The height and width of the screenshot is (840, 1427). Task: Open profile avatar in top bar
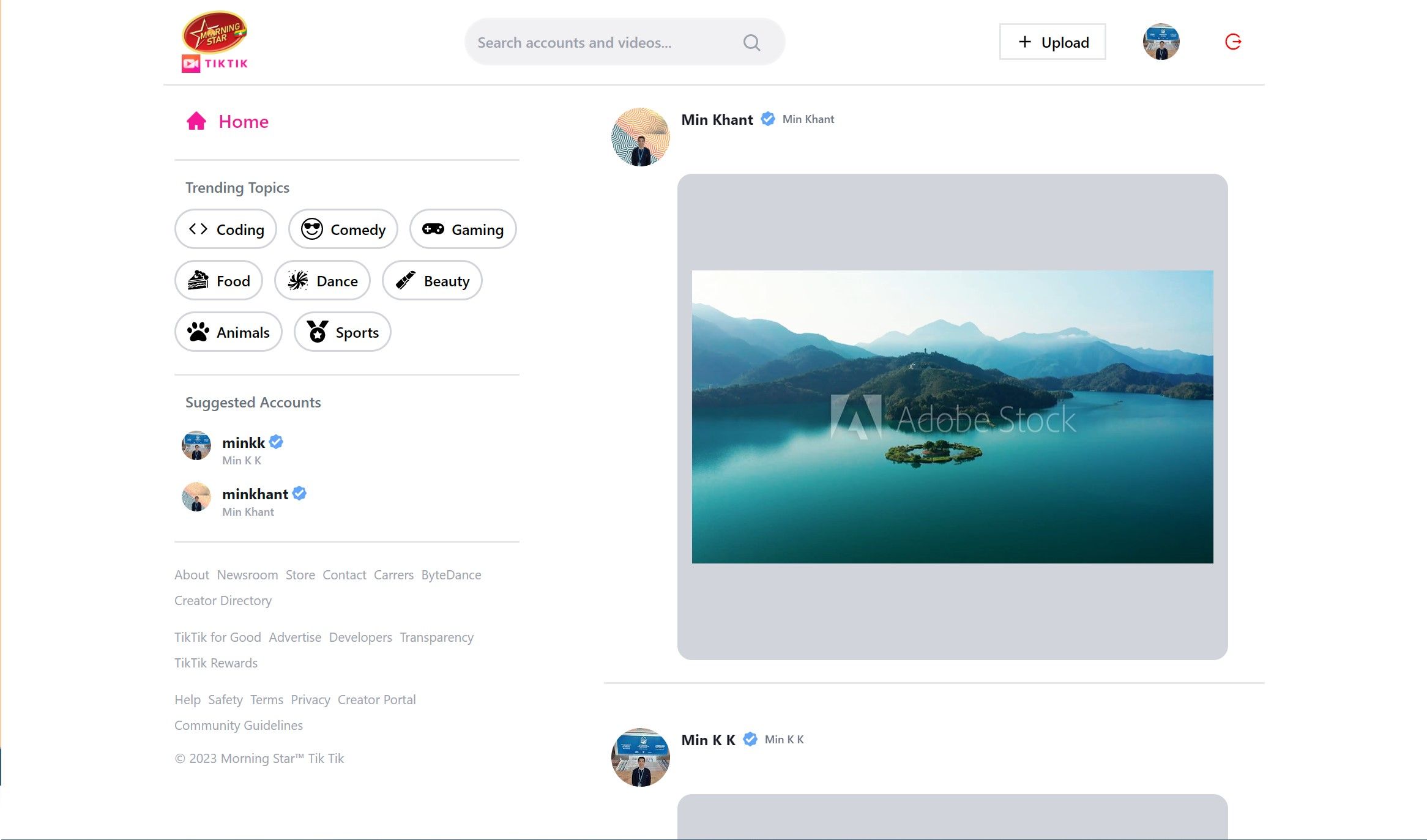point(1161,42)
